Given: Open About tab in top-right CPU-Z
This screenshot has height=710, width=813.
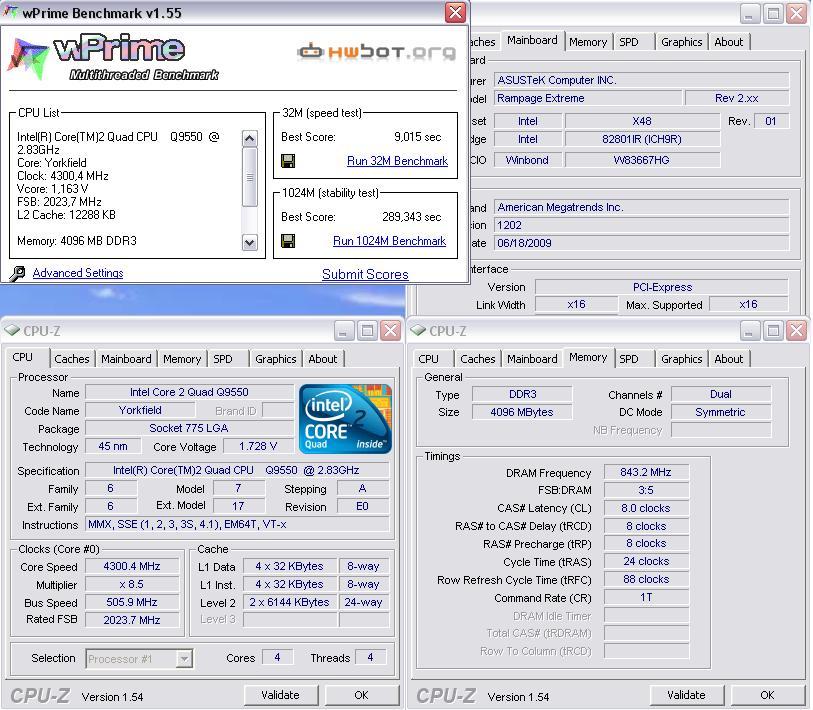Looking at the screenshot, I should [728, 42].
